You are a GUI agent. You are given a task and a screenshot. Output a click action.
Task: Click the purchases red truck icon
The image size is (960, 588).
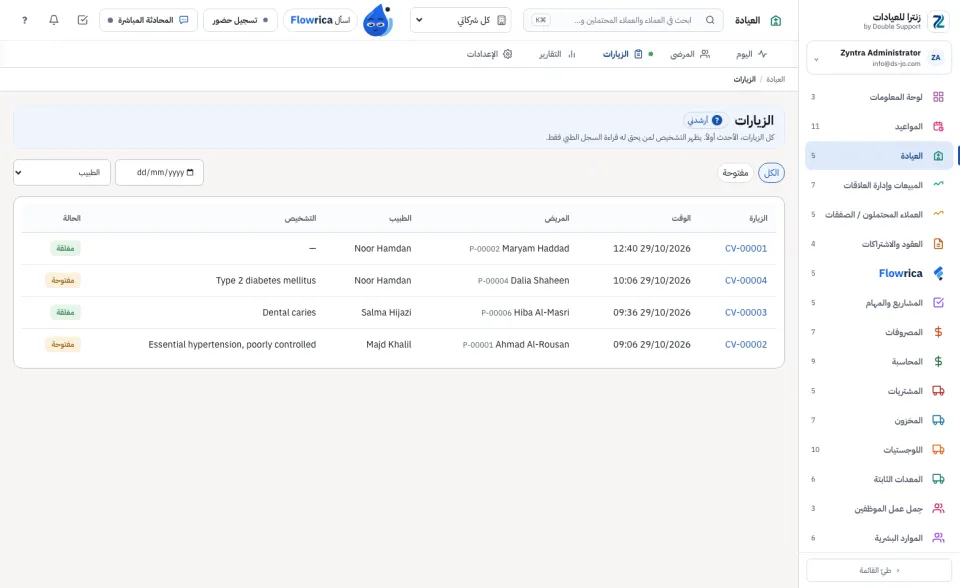tap(938, 391)
